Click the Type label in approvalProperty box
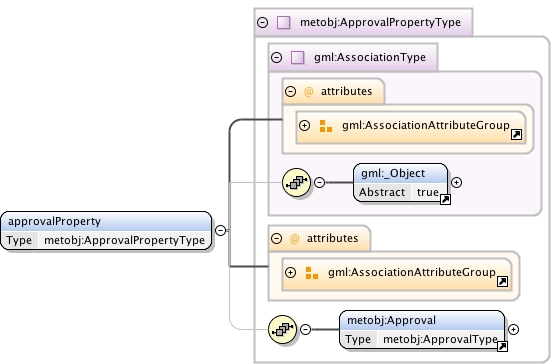 pos(19,240)
